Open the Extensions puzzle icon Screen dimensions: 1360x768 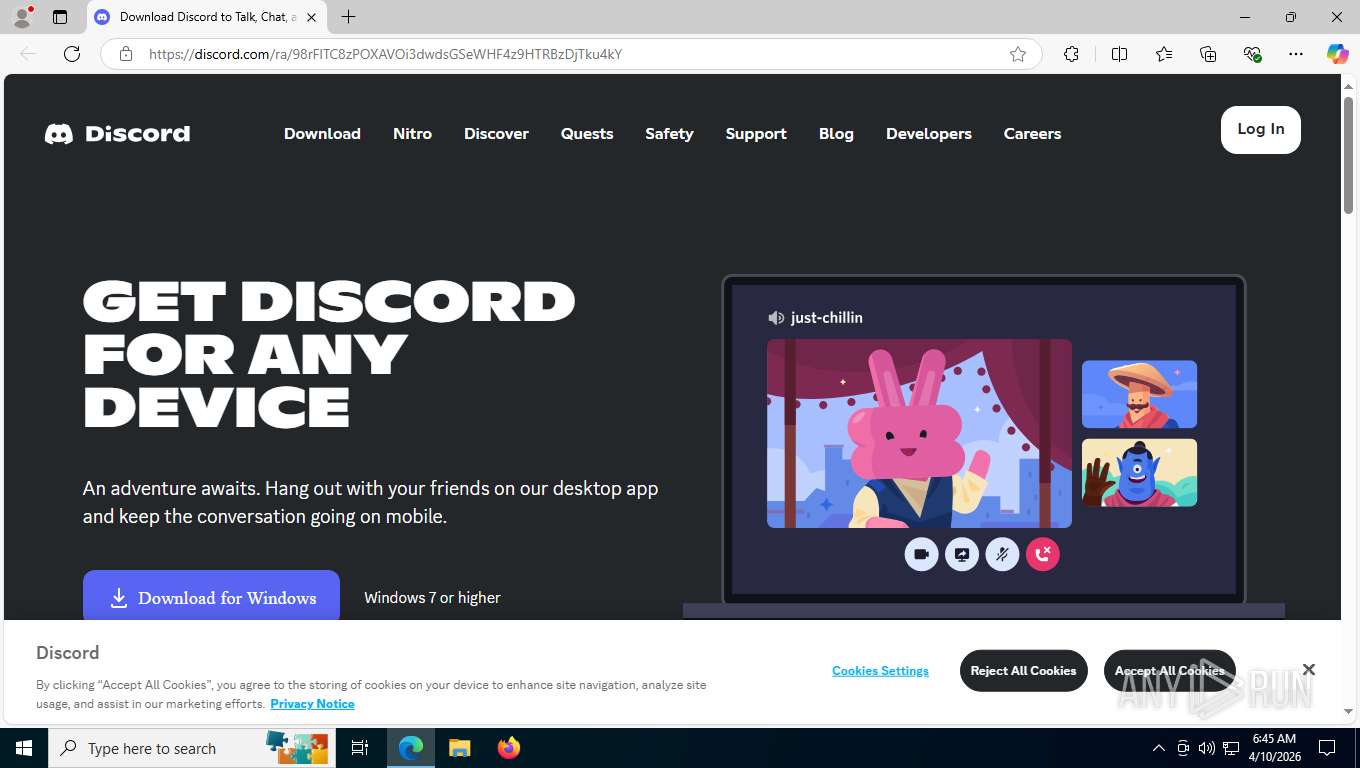coord(1071,54)
